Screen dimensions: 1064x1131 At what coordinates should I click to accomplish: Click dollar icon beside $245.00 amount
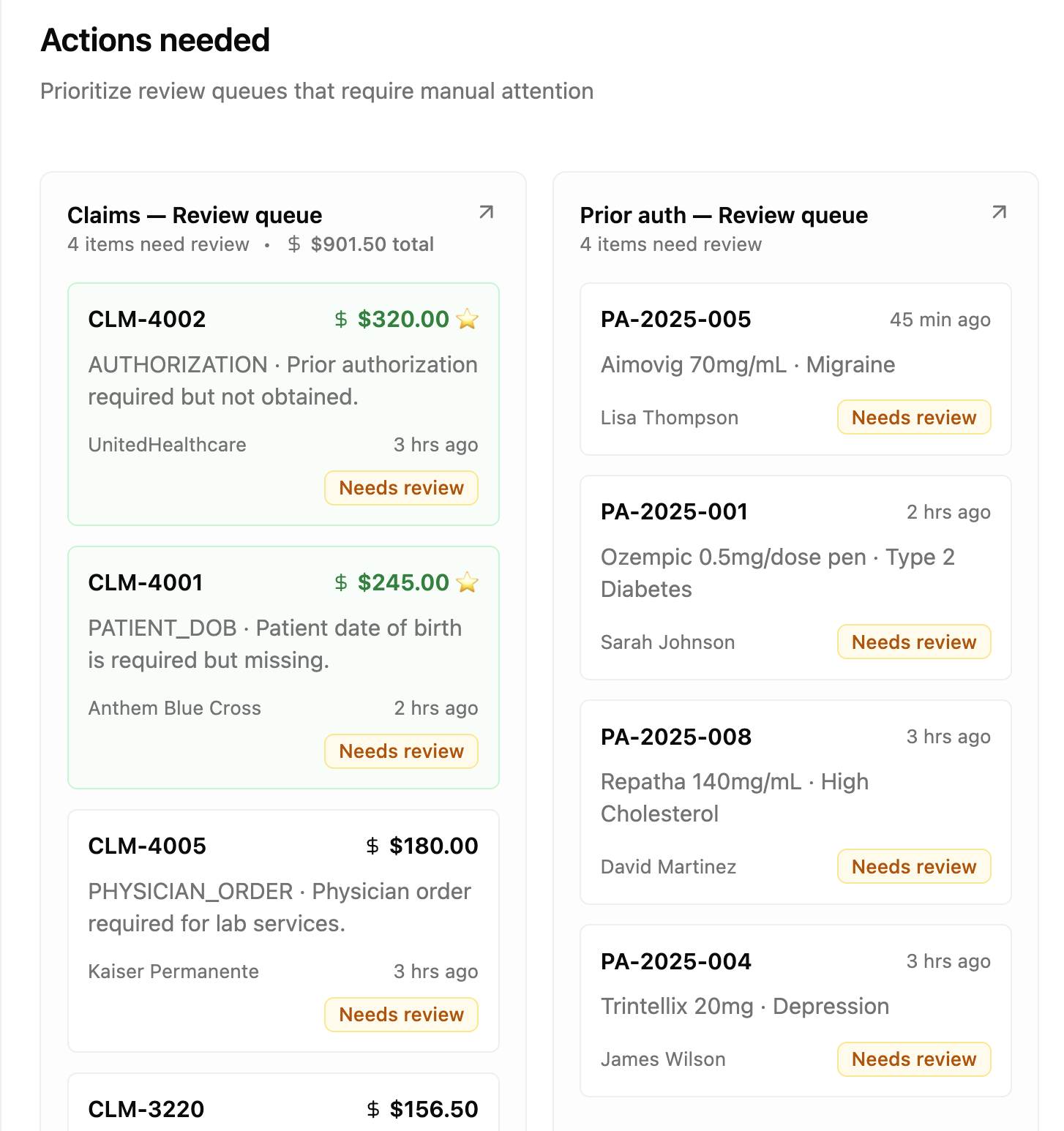tap(341, 582)
